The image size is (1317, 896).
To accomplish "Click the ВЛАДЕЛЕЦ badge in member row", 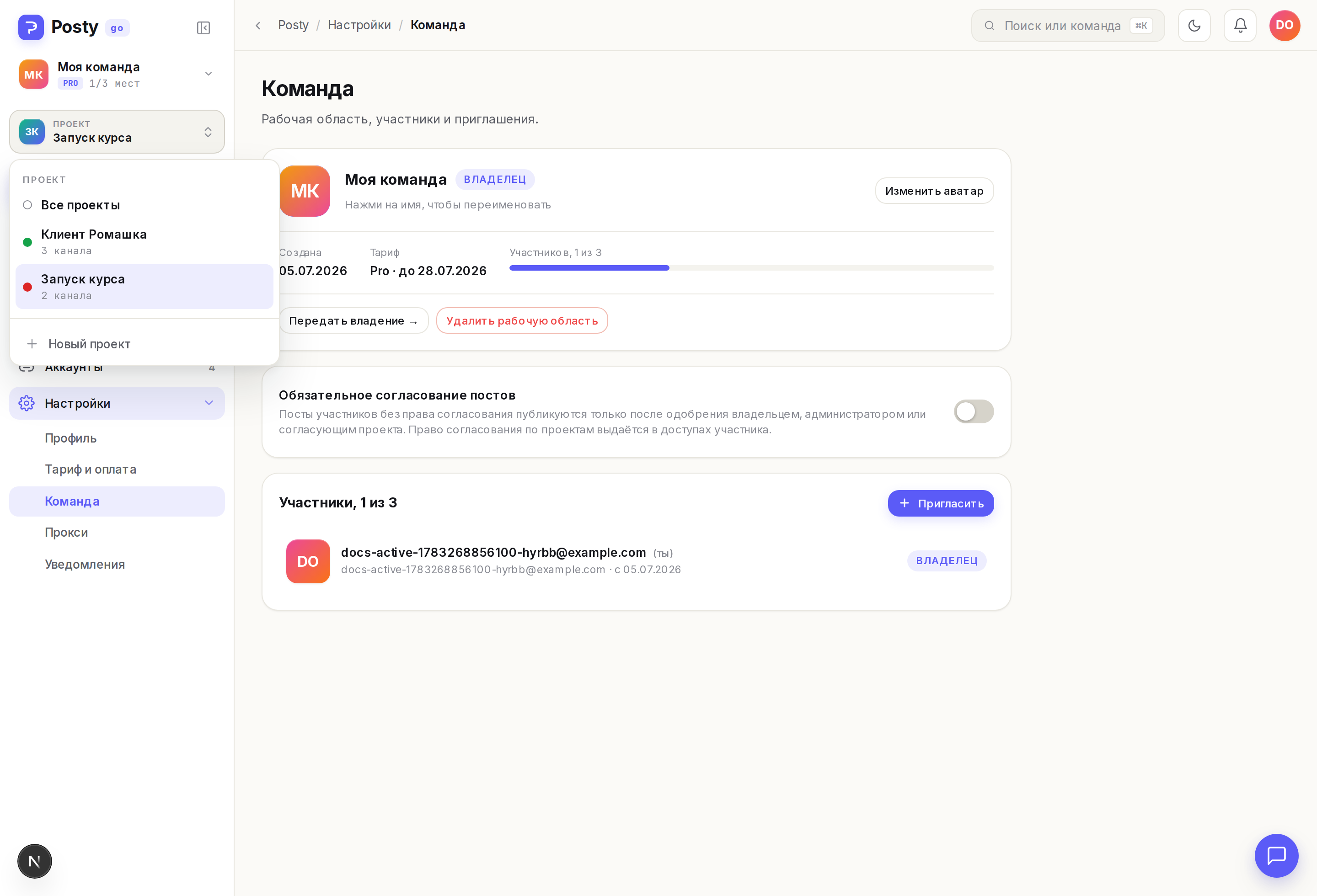I will 947,561.
